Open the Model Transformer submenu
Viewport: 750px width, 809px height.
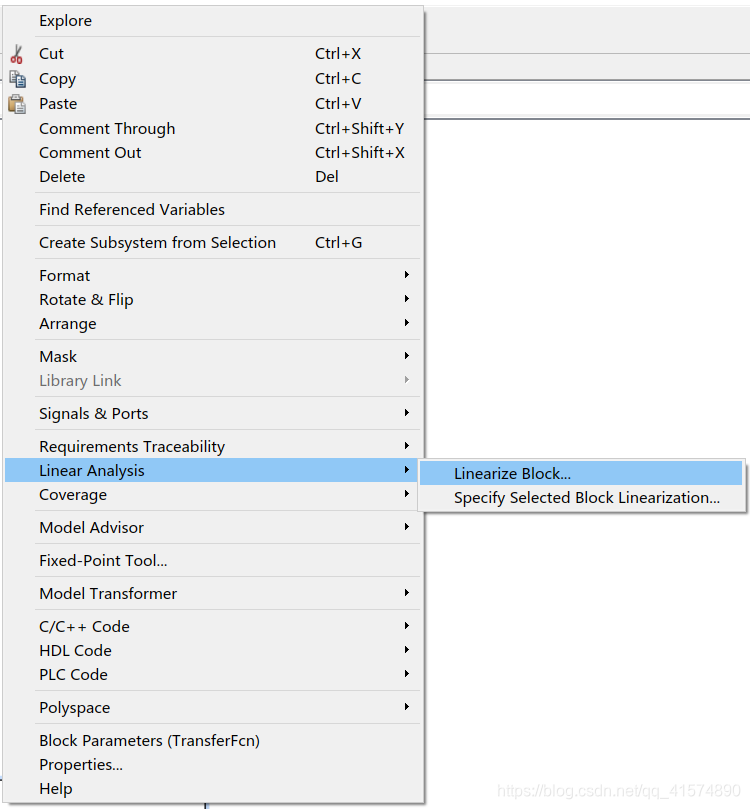pyautogui.click(x=214, y=594)
